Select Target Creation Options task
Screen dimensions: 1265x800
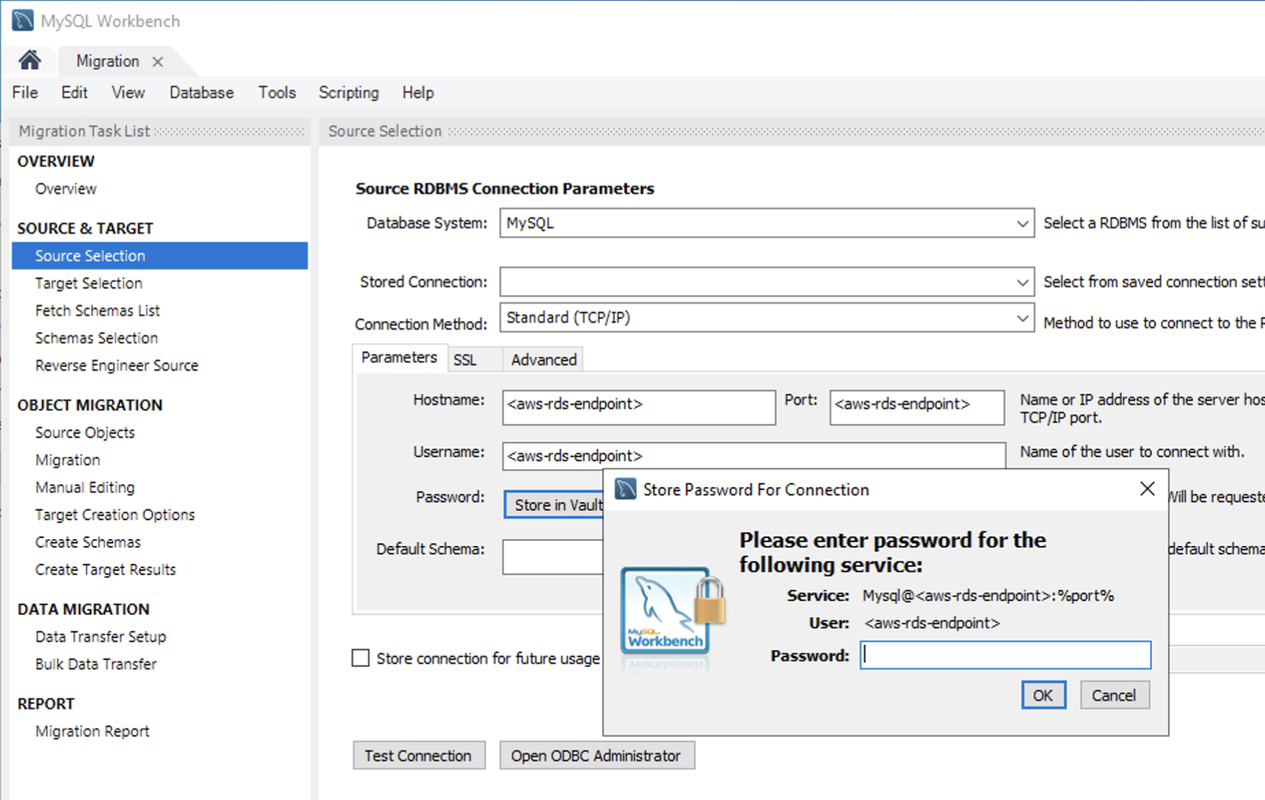pos(115,514)
